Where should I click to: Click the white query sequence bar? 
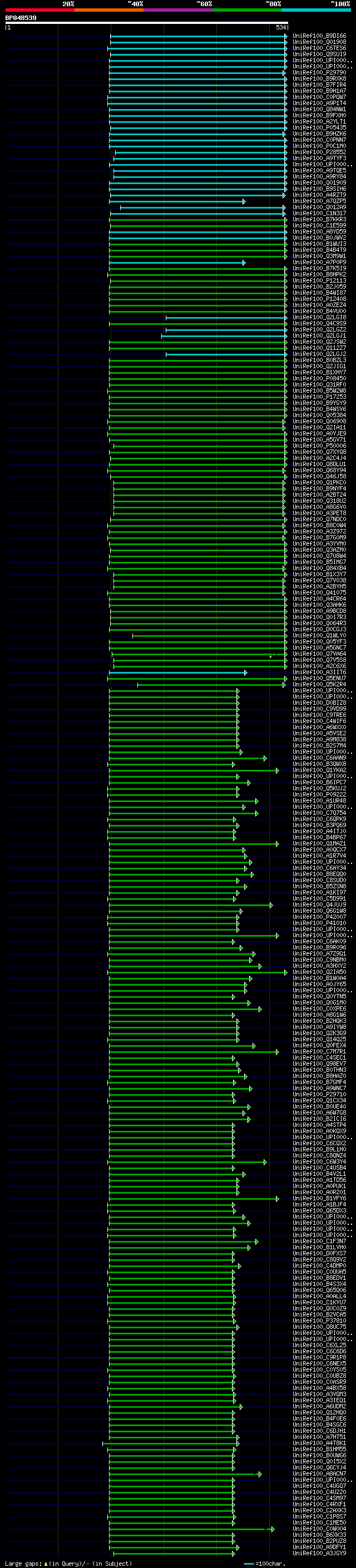[147, 23]
